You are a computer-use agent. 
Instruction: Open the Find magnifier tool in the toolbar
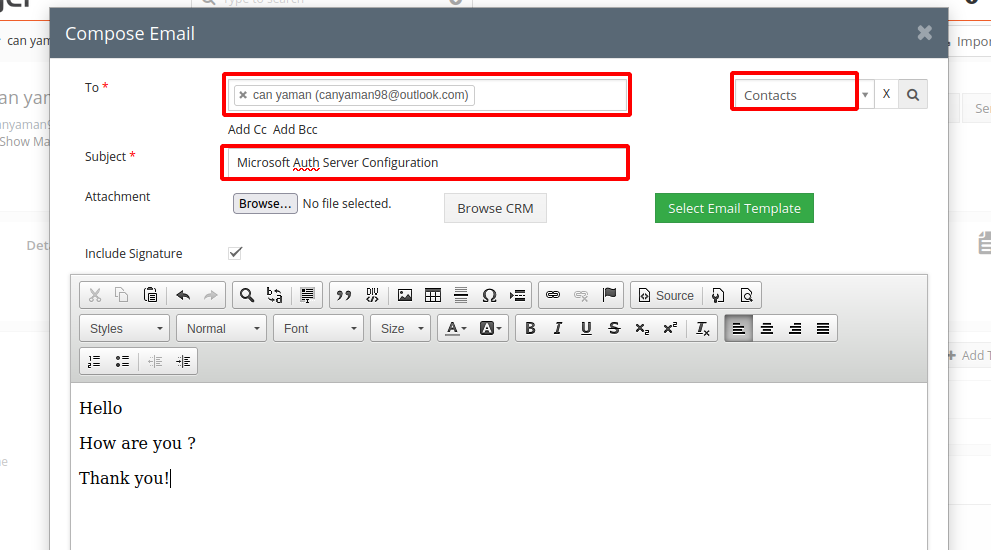click(247, 295)
